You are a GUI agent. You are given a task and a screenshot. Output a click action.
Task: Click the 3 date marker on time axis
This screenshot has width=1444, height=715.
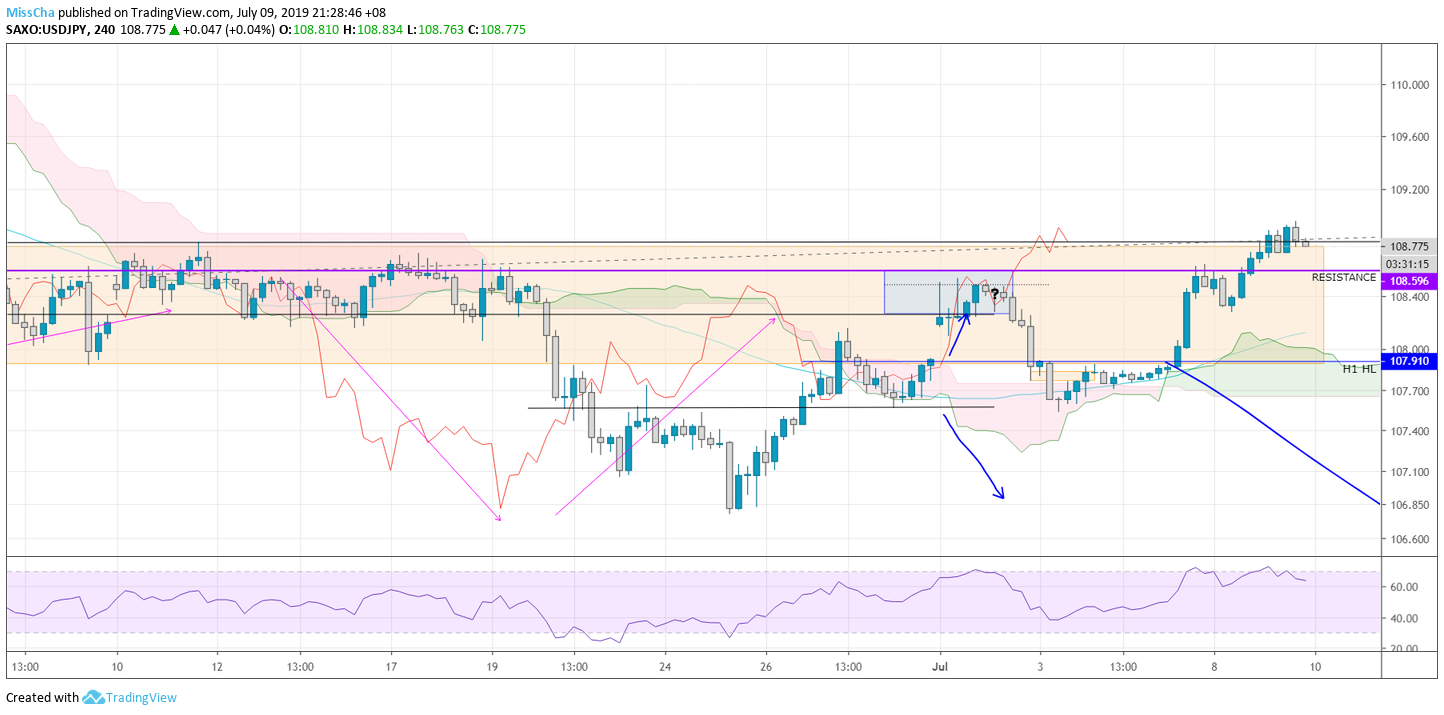tap(1041, 666)
